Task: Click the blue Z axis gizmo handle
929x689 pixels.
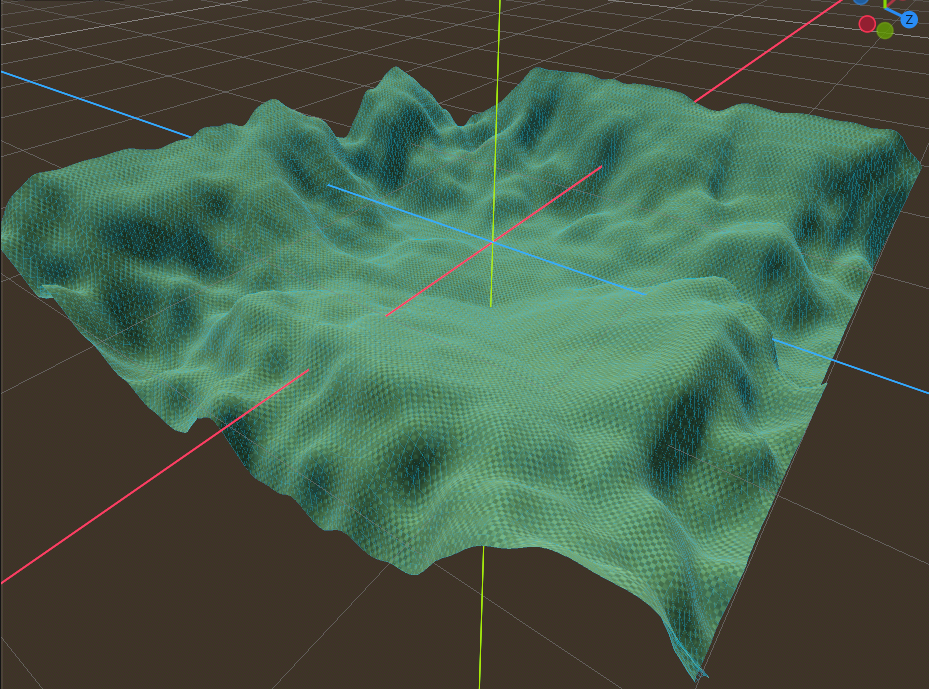Action: pos(909,20)
